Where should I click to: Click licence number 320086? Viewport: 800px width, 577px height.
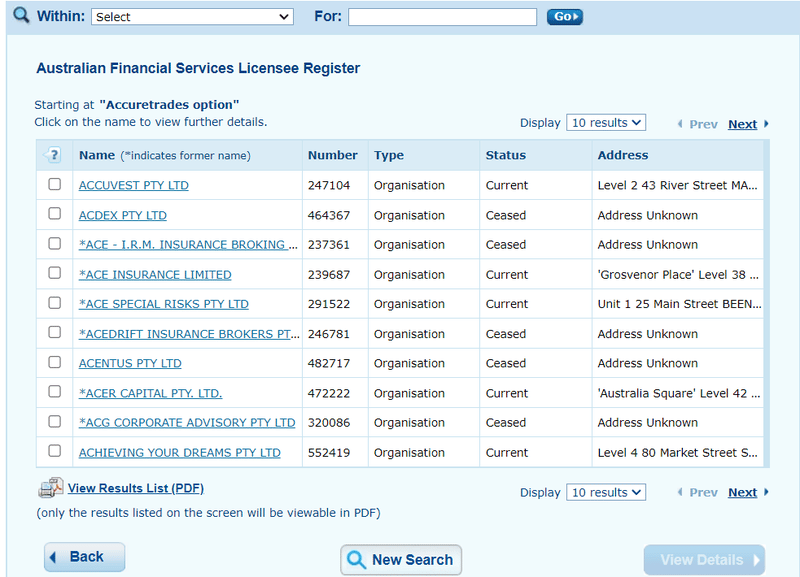pos(329,423)
